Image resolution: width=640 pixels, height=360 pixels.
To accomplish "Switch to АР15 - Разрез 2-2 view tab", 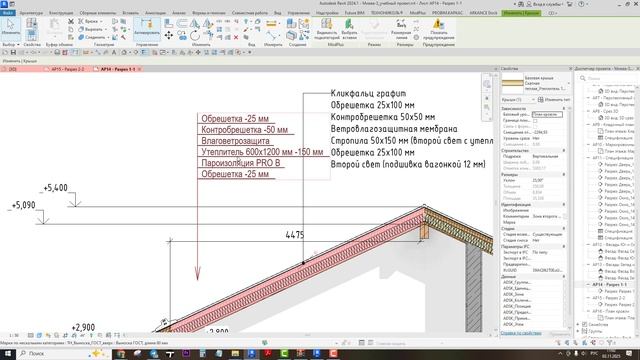I will tap(67, 69).
